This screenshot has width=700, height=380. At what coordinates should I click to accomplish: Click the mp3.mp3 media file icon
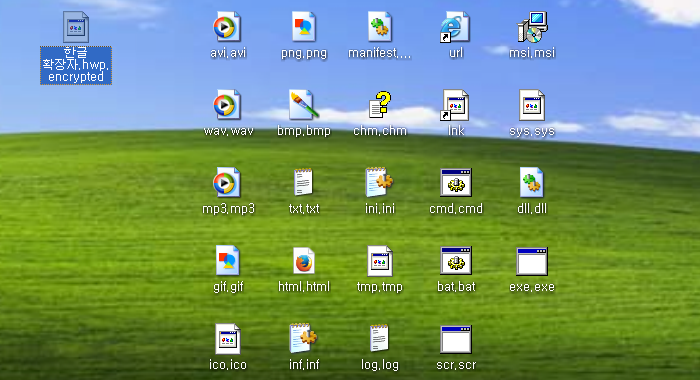pos(228,183)
